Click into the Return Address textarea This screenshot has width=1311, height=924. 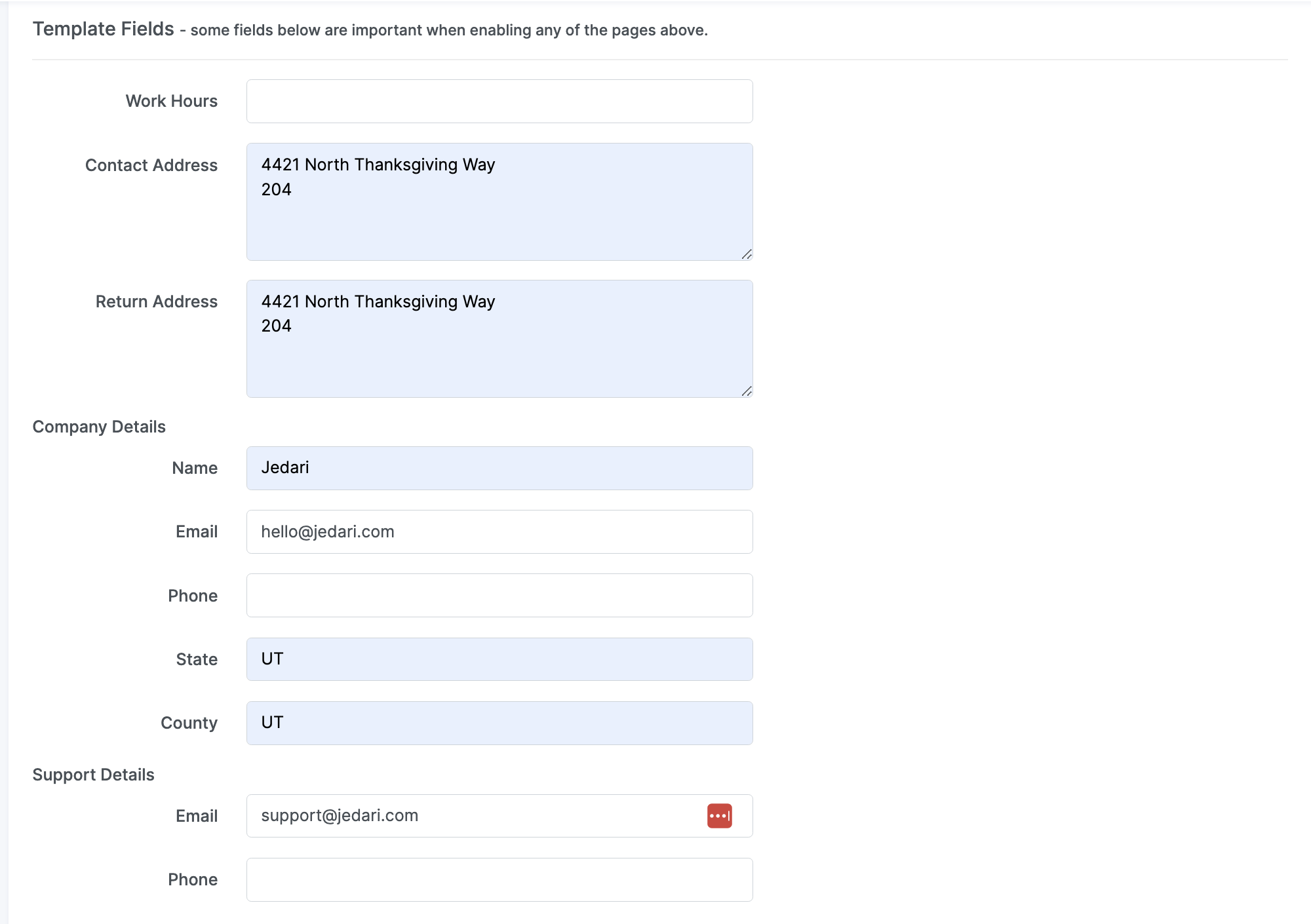coord(499,339)
